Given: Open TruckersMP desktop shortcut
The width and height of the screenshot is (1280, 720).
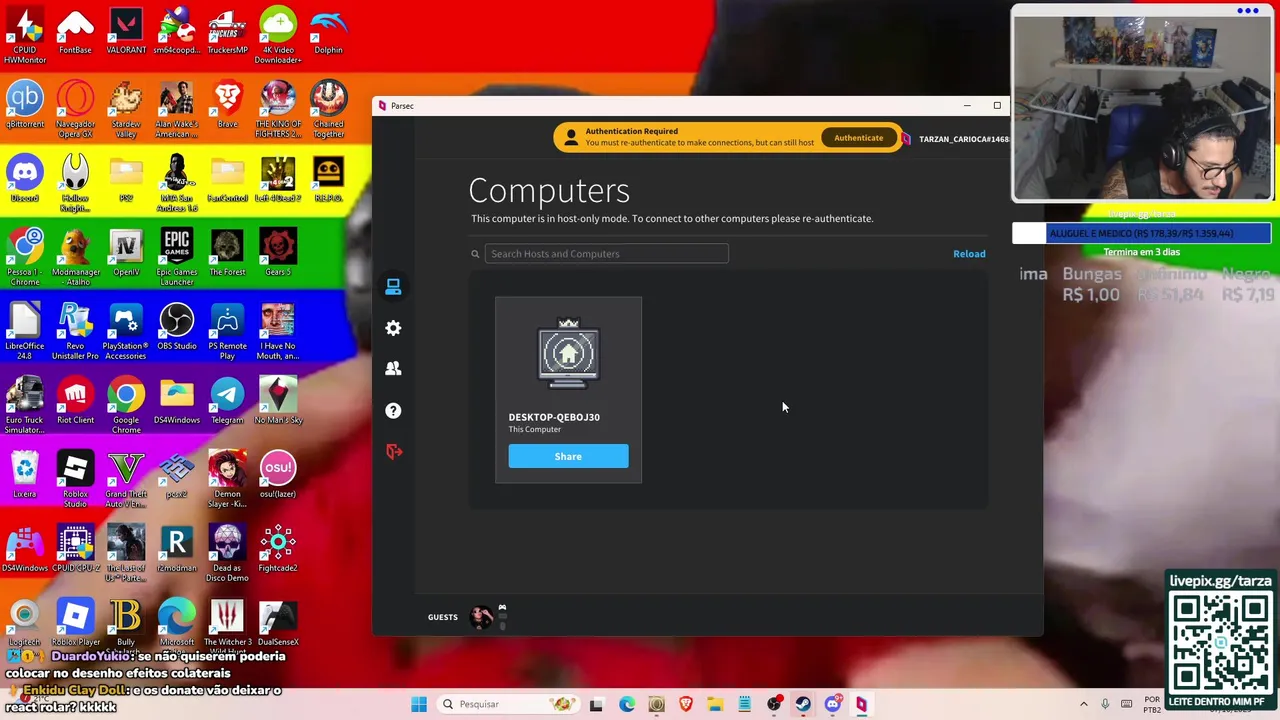Looking at the screenshot, I should click(x=227, y=30).
